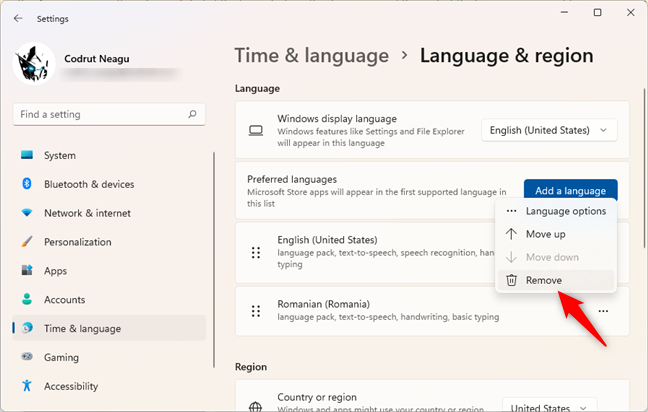
Task: Click the Bluetooth icon in sidebar
Action: (27, 183)
